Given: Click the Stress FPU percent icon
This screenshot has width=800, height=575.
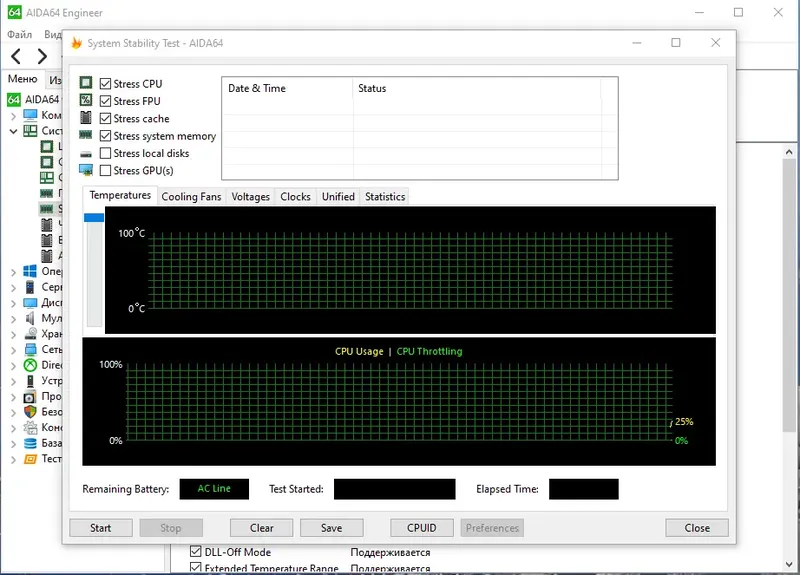Looking at the screenshot, I should [x=86, y=100].
